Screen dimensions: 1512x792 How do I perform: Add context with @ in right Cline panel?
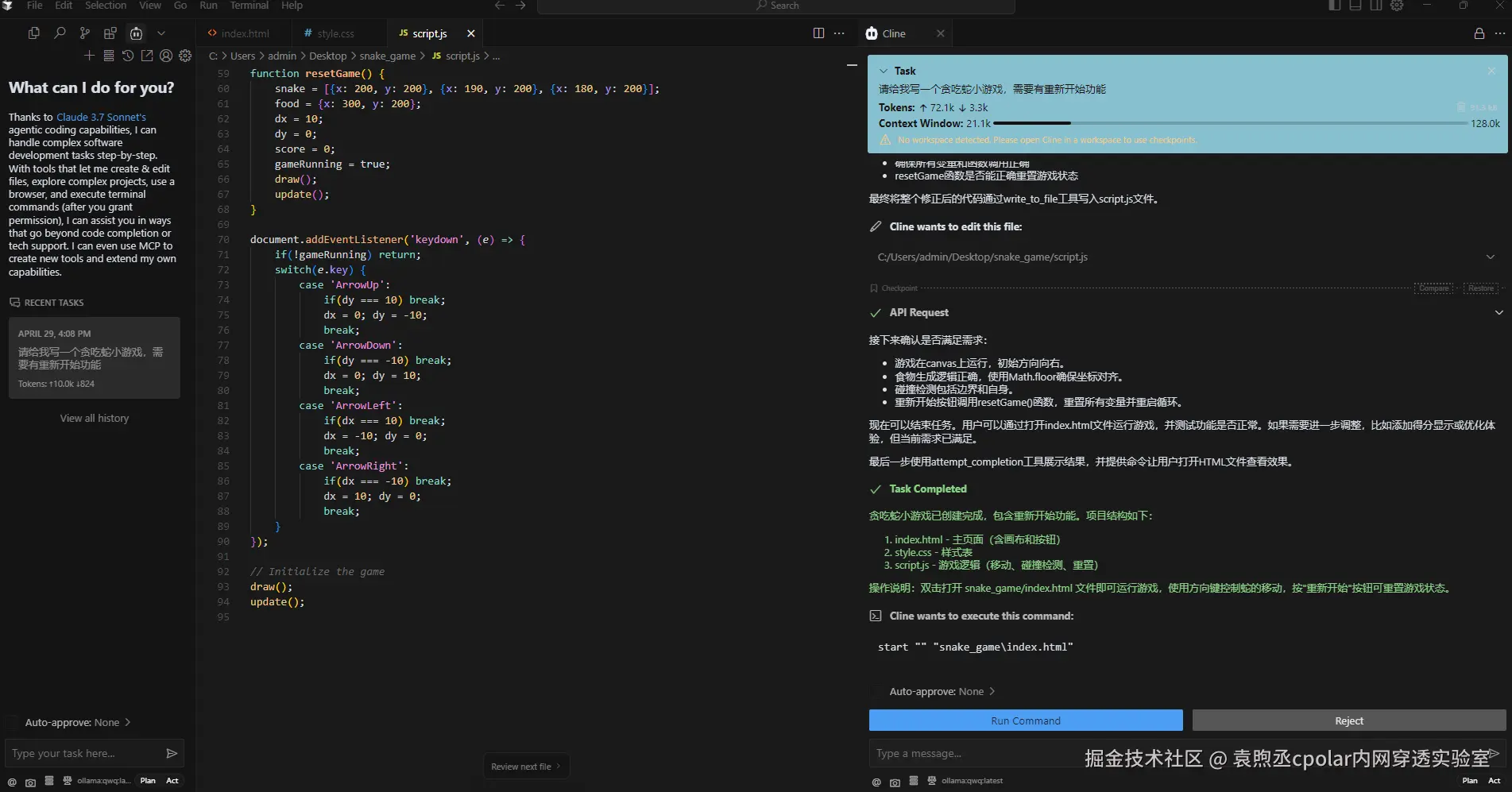coord(876,782)
